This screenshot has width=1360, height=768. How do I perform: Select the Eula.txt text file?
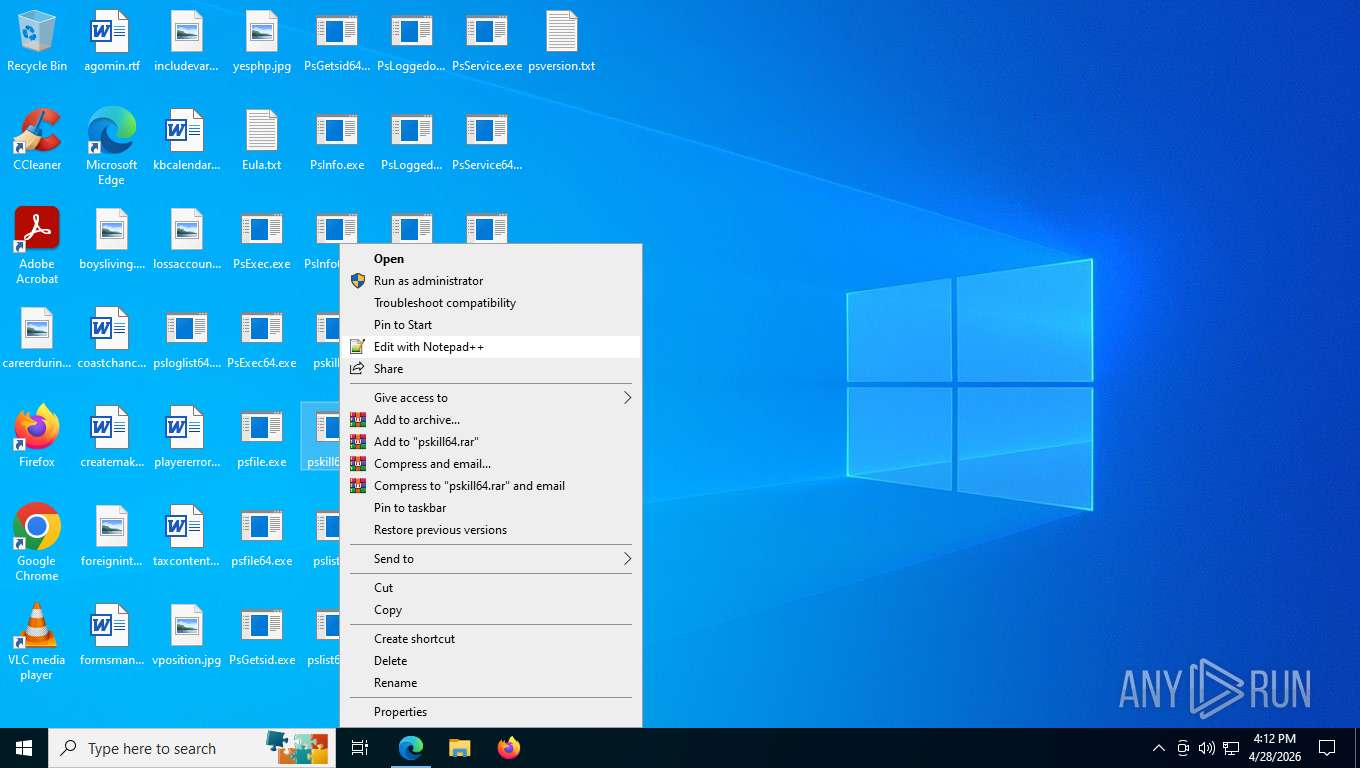click(261, 140)
